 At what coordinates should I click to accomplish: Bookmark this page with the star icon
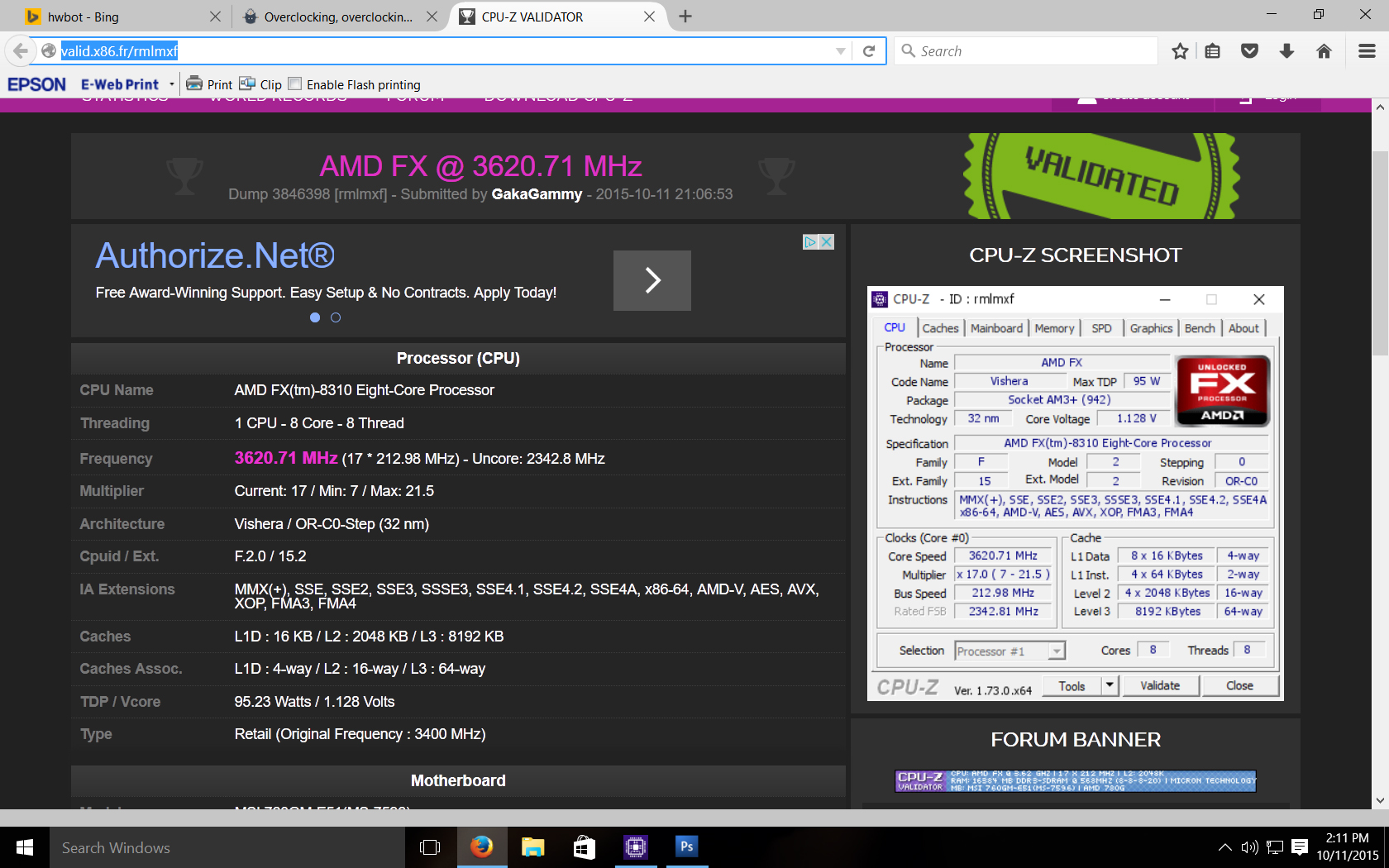(x=1180, y=51)
